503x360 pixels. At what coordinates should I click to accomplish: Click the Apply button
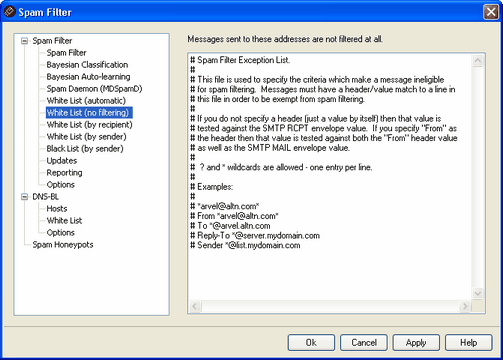[416, 343]
